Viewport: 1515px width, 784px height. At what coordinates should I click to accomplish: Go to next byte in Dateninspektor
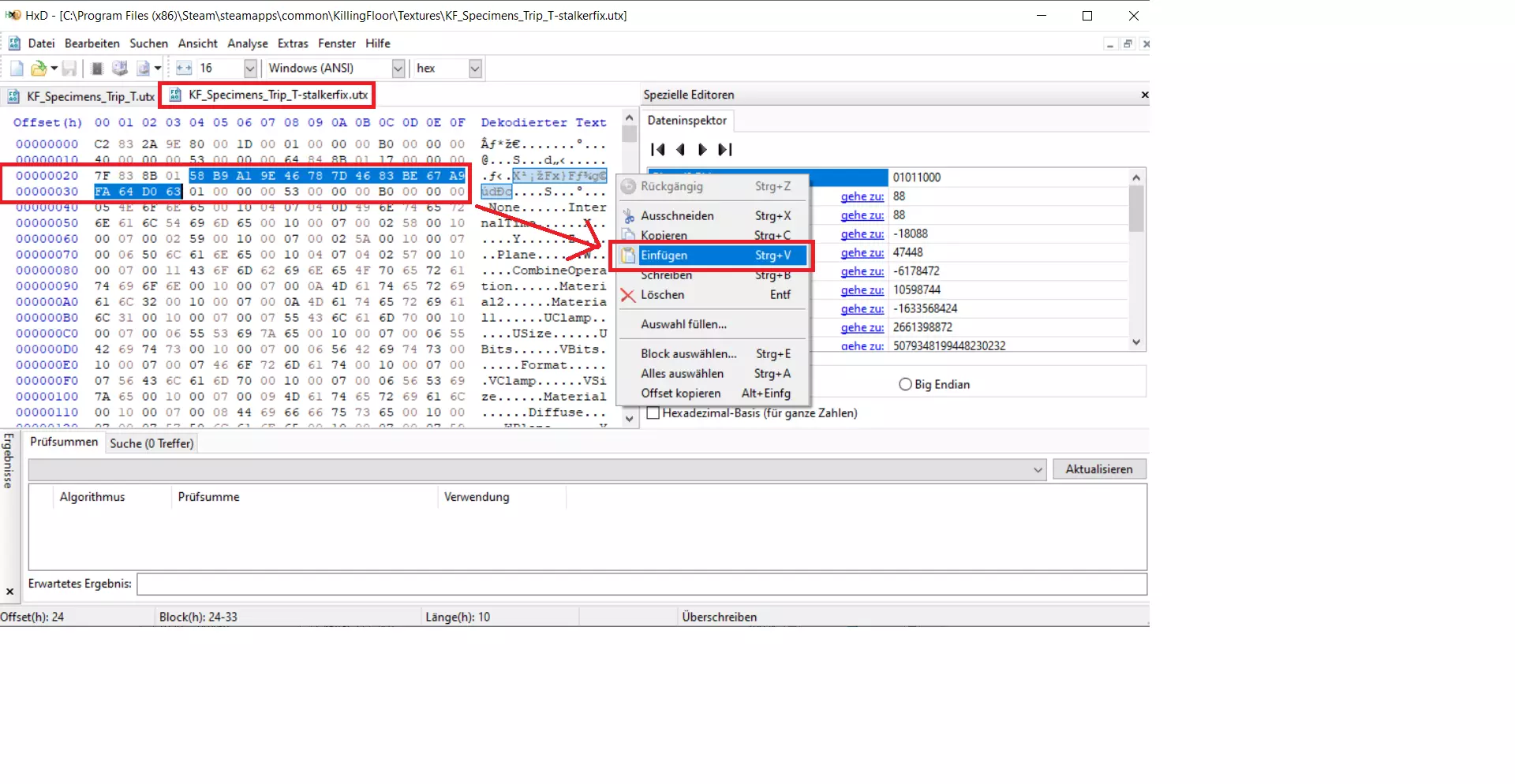[x=702, y=150]
